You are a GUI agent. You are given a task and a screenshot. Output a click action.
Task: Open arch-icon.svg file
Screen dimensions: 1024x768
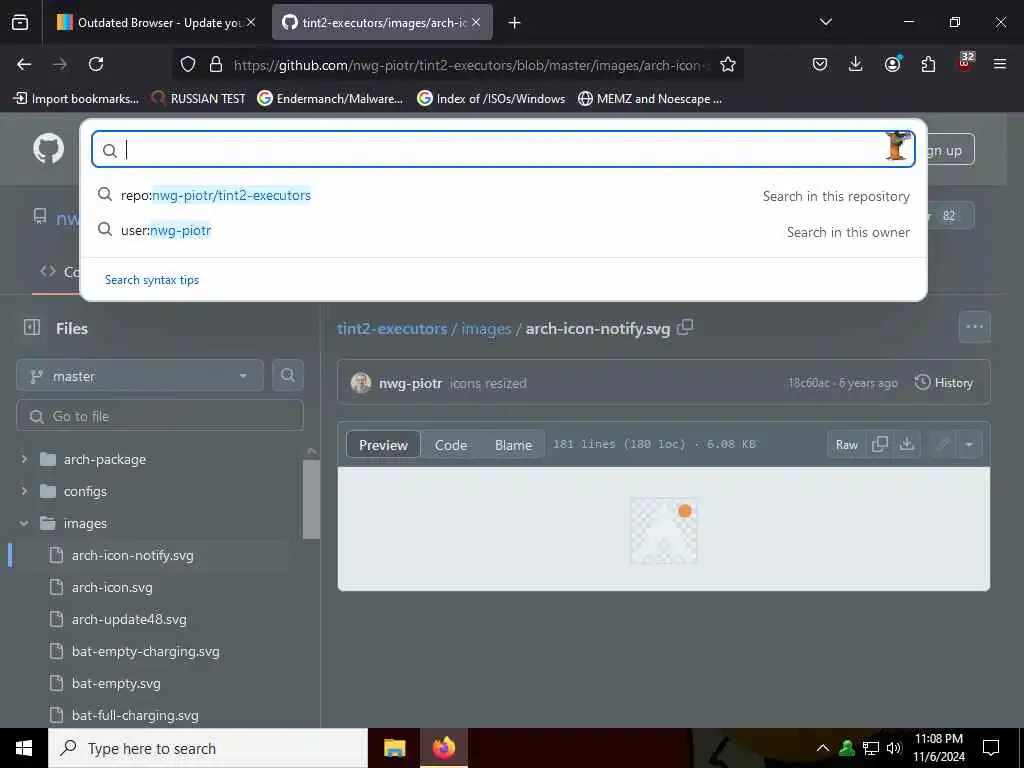point(112,587)
